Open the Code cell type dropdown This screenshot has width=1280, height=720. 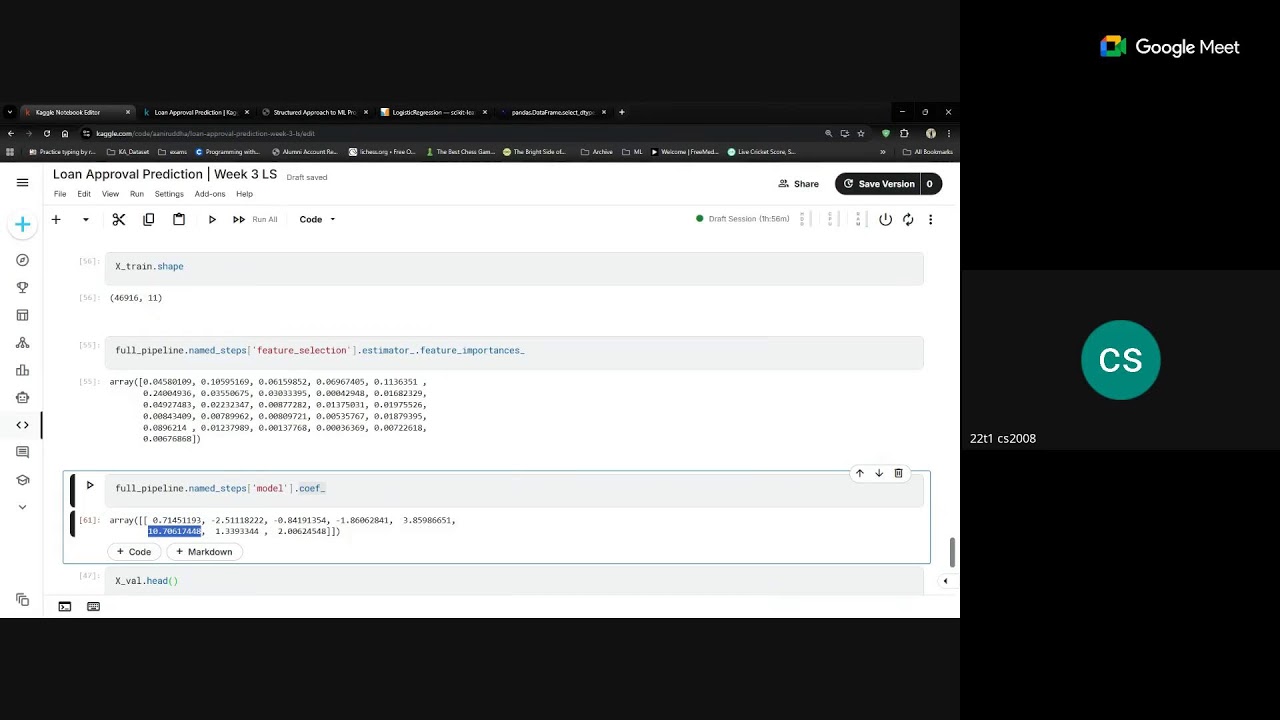317,219
